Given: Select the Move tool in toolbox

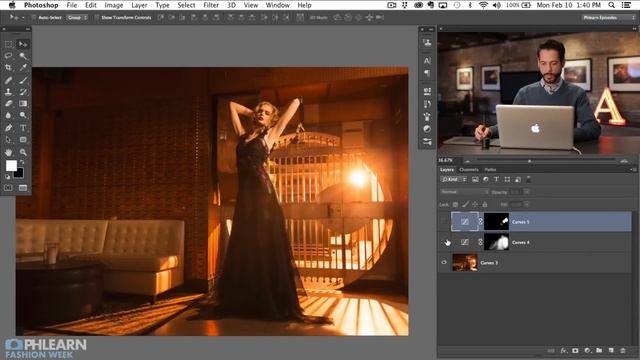Looking at the screenshot, I should (x=23, y=44).
